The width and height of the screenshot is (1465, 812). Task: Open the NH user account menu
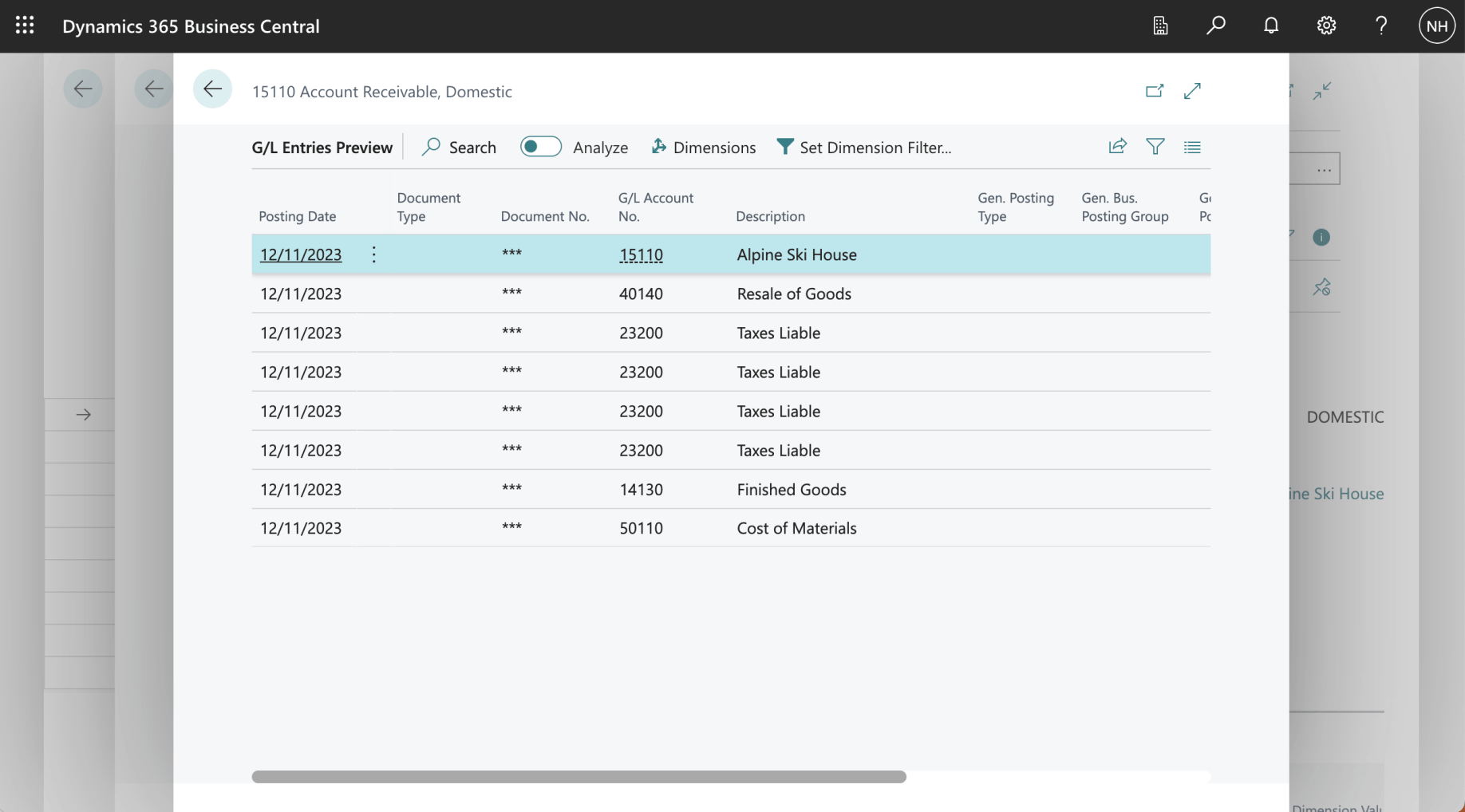(1436, 26)
